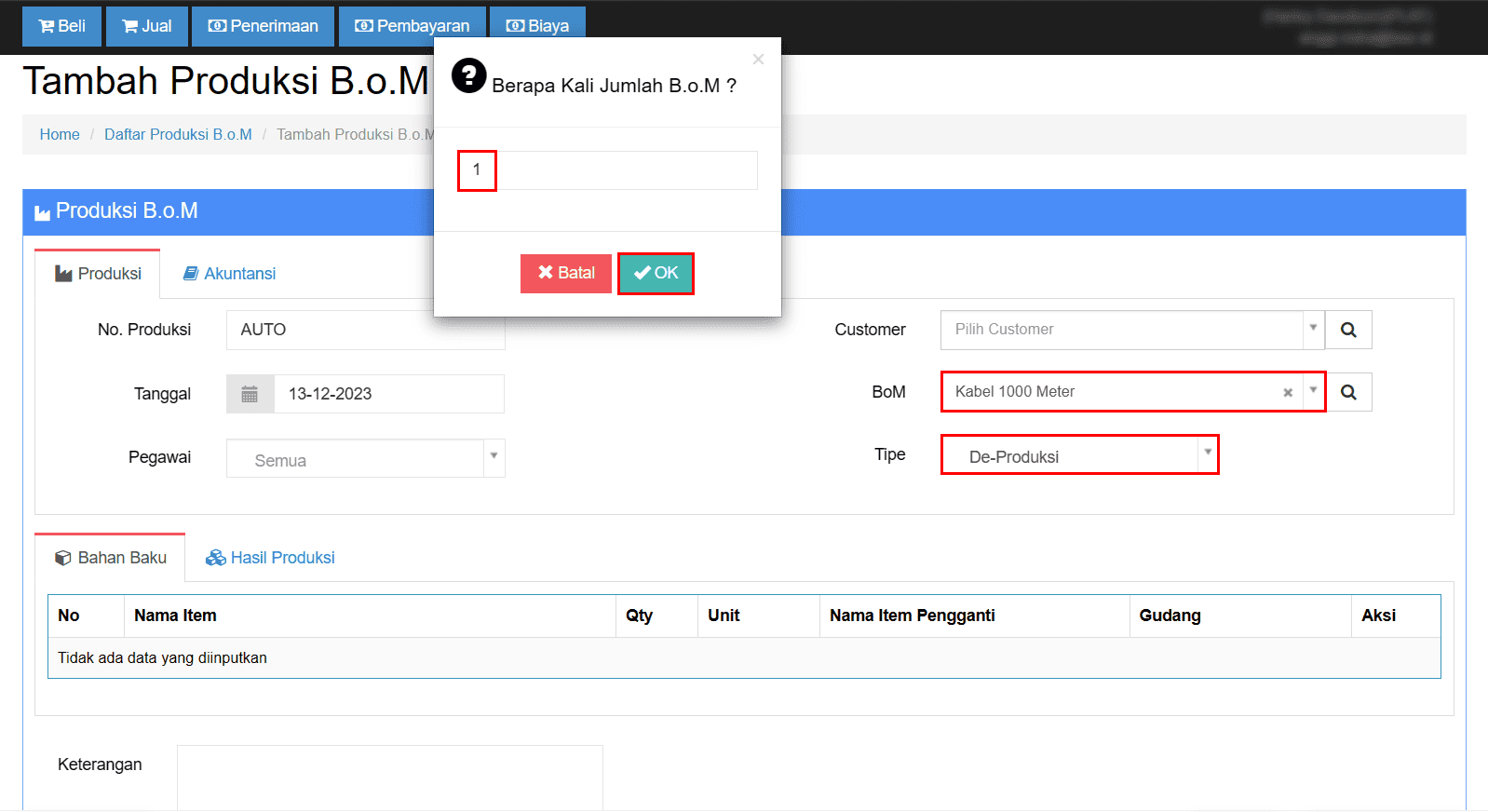Switch to the Akuntansi tab
The image size is (1488, 812).
[230, 274]
